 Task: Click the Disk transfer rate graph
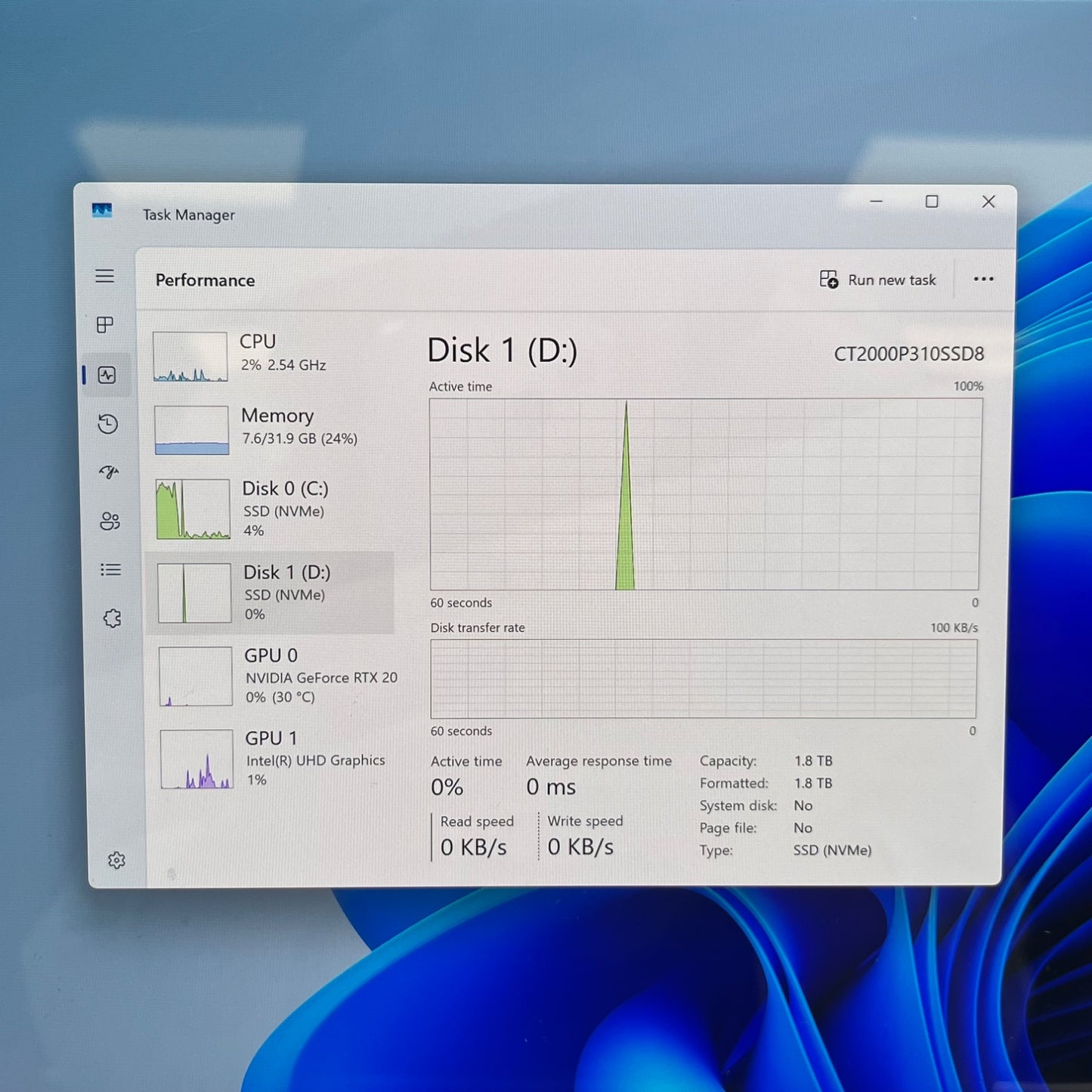[x=703, y=679]
